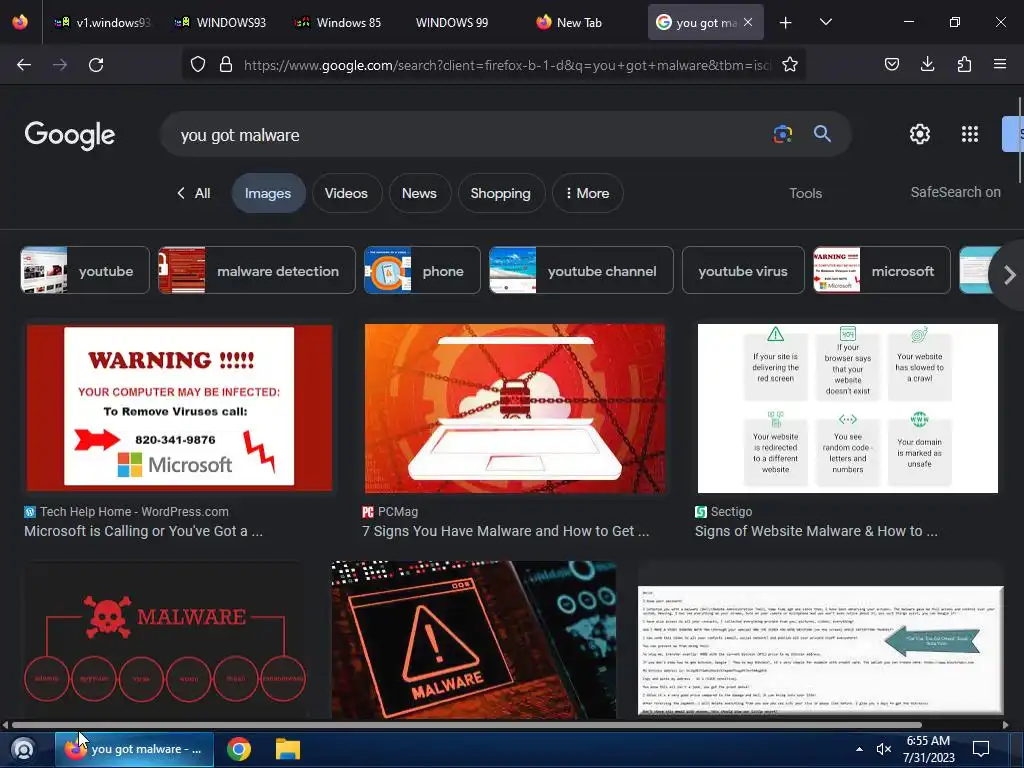
Task: Close the 'you got ma' tab
Action: click(x=748, y=22)
